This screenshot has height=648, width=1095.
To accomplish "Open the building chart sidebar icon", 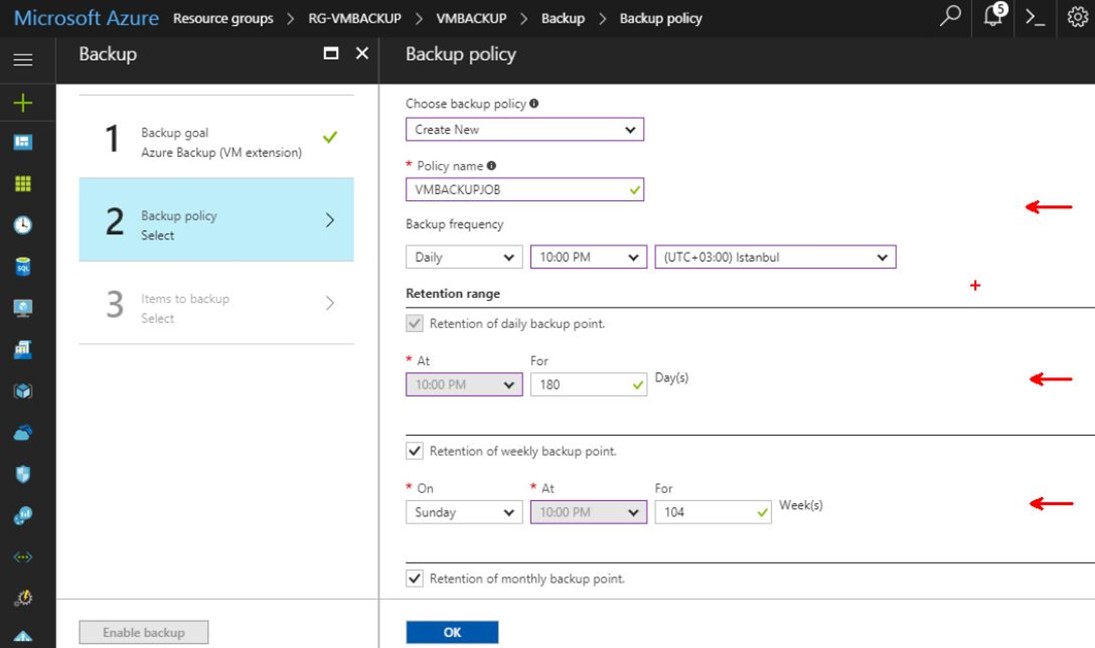I will [23, 349].
